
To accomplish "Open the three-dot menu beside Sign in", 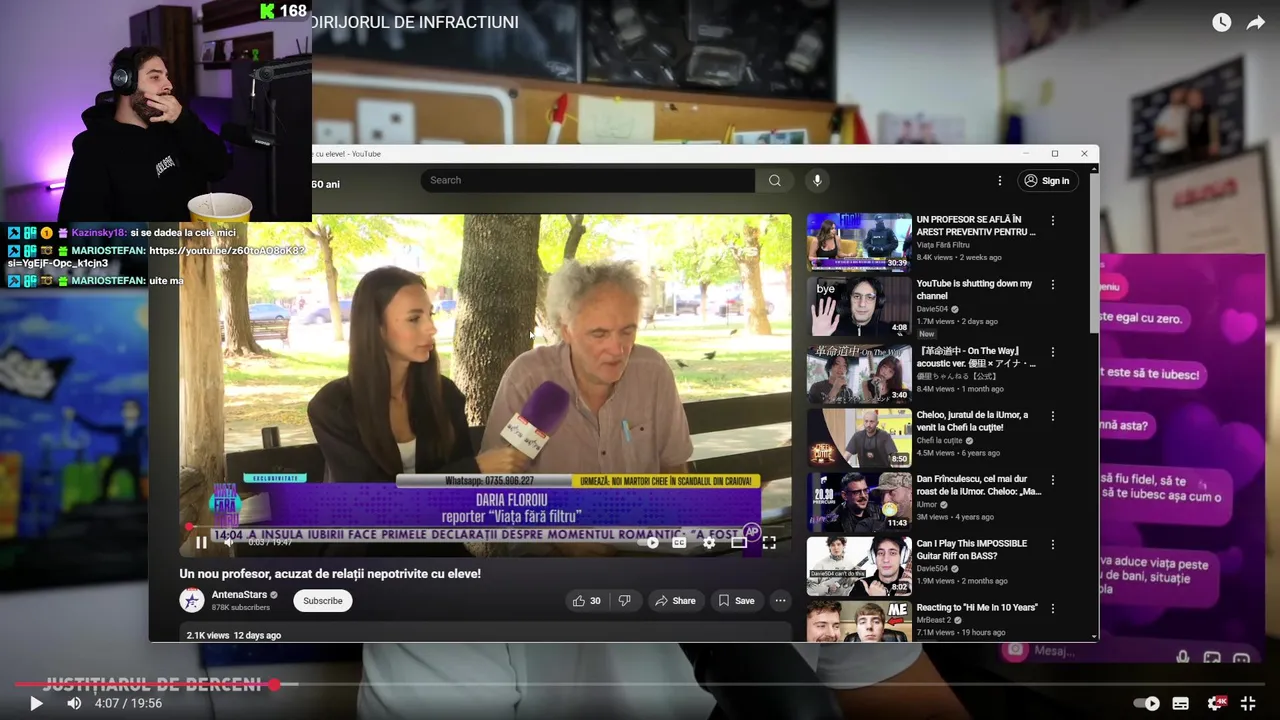I will (x=999, y=180).
